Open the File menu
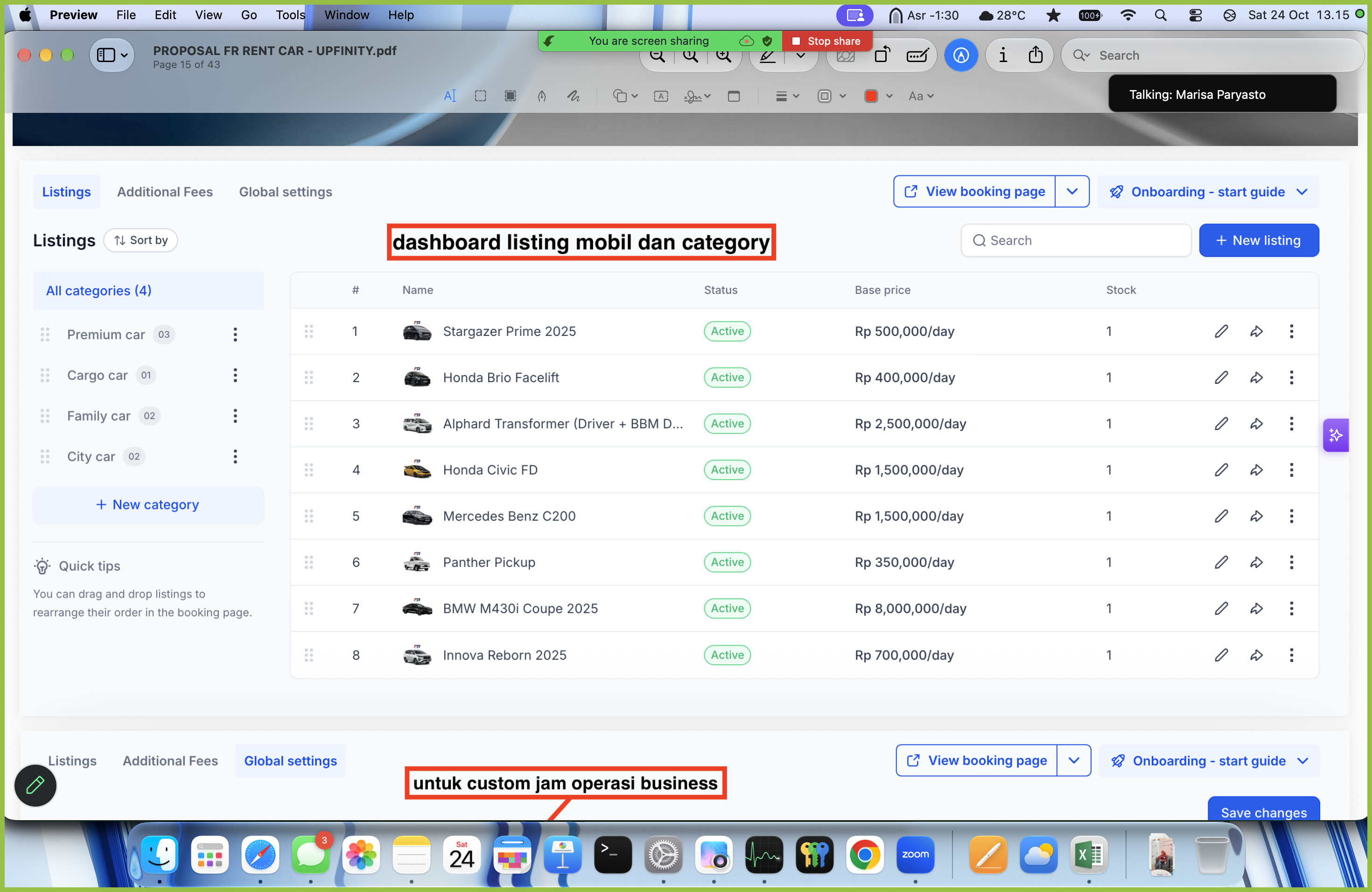The width and height of the screenshot is (1372, 892). [x=126, y=15]
